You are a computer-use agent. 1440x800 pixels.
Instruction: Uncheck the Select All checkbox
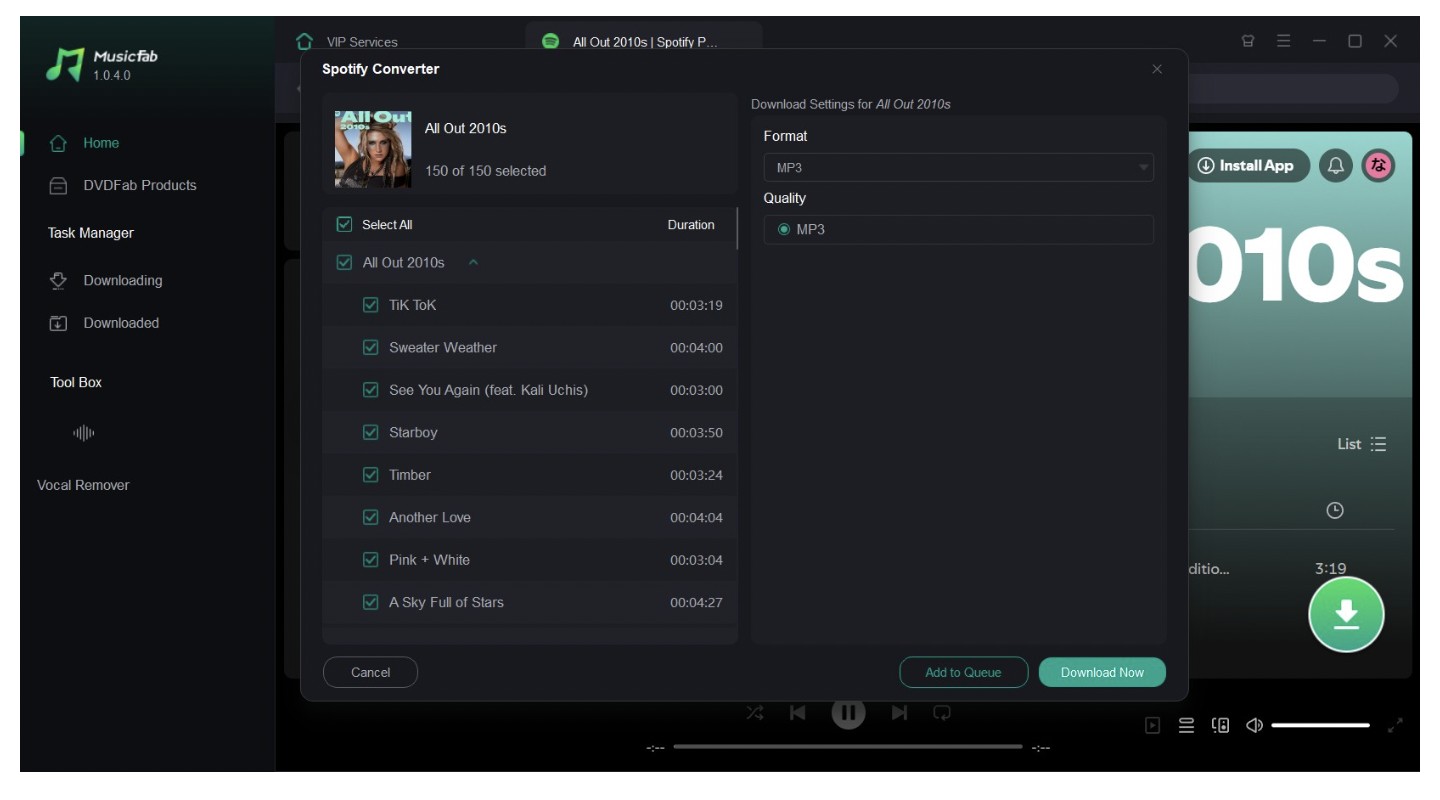(345, 225)
